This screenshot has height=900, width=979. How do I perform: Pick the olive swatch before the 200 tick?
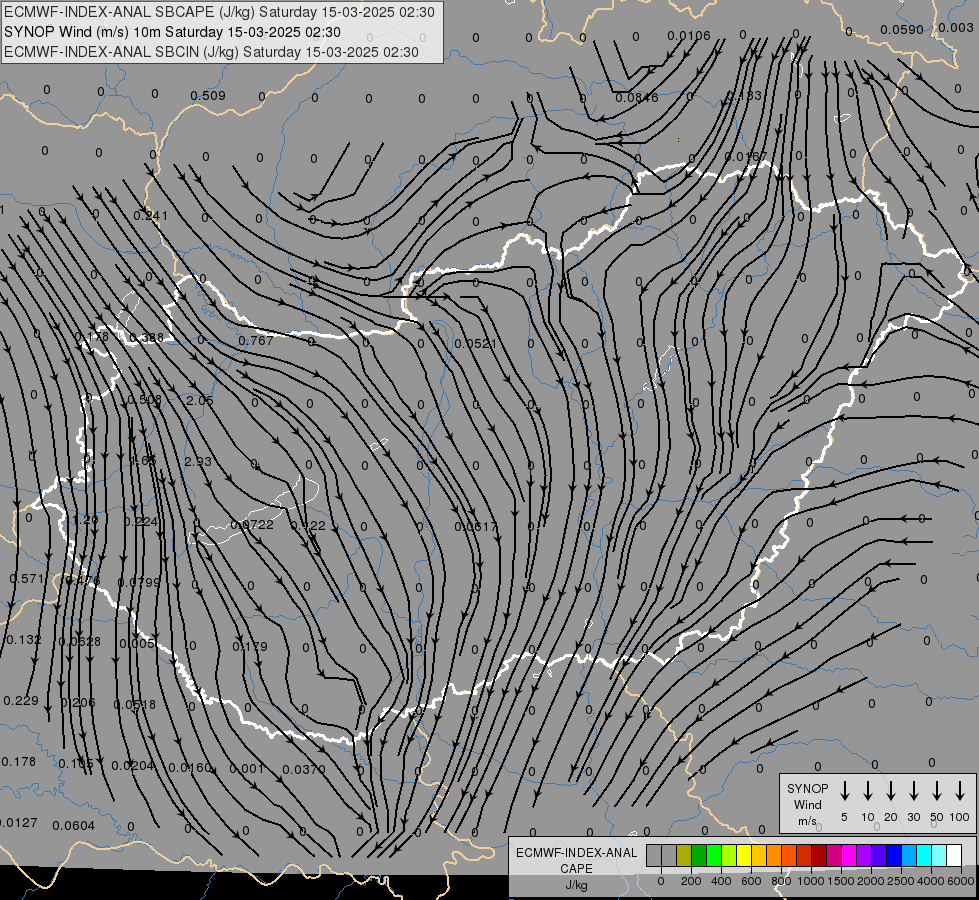684,856
